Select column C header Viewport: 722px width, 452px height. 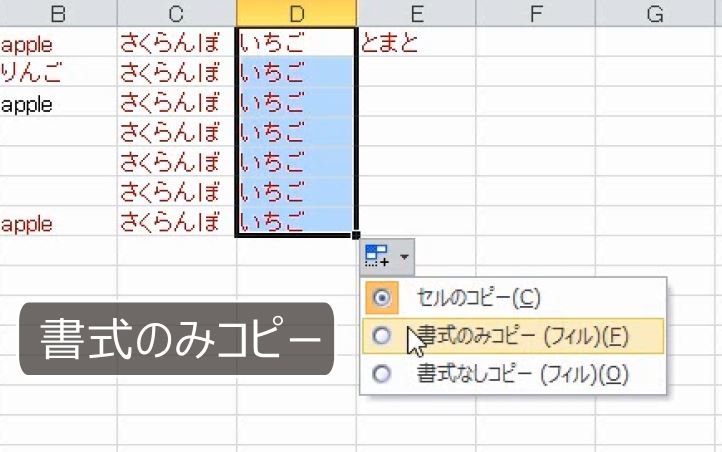[x=177, y=13]
